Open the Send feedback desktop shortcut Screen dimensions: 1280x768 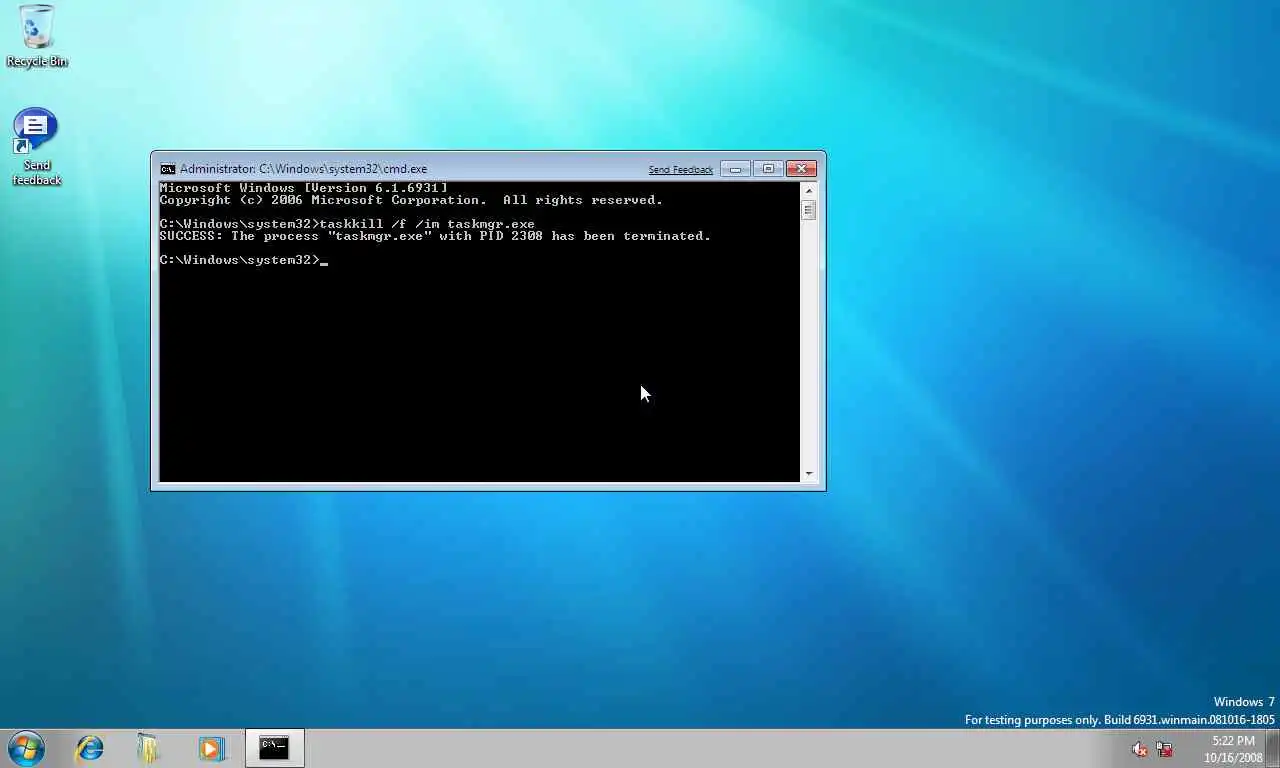tap(36, 147)
